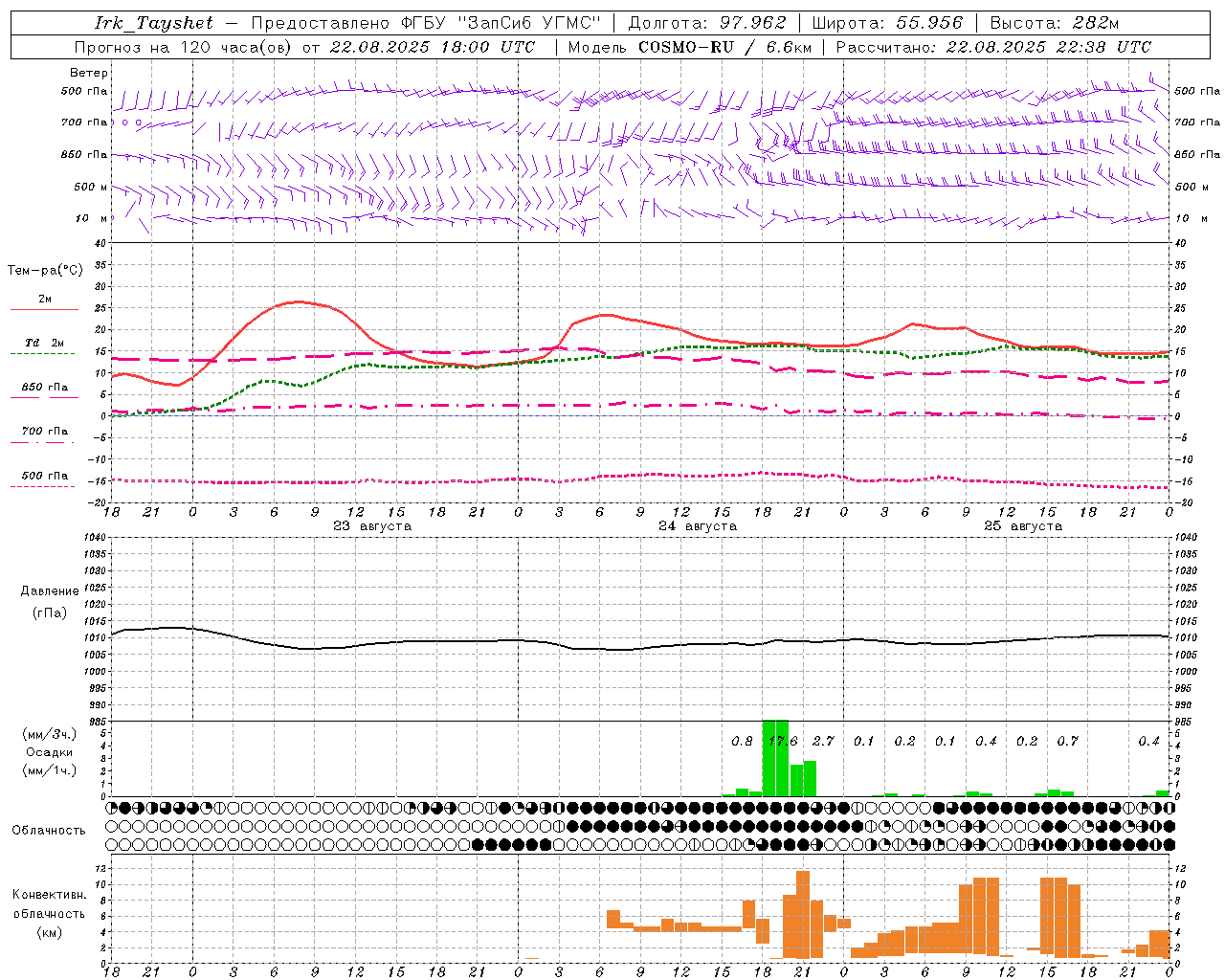The image size is (1225, 980).
Task: Select the "23 августа" date label
Action: point(372,526)
